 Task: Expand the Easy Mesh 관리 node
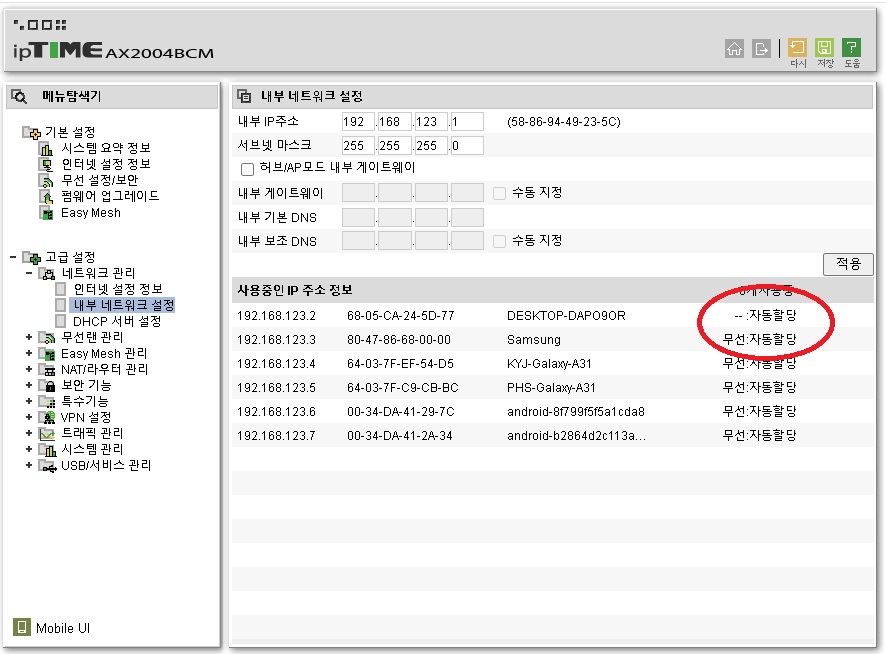coord(29,353)
